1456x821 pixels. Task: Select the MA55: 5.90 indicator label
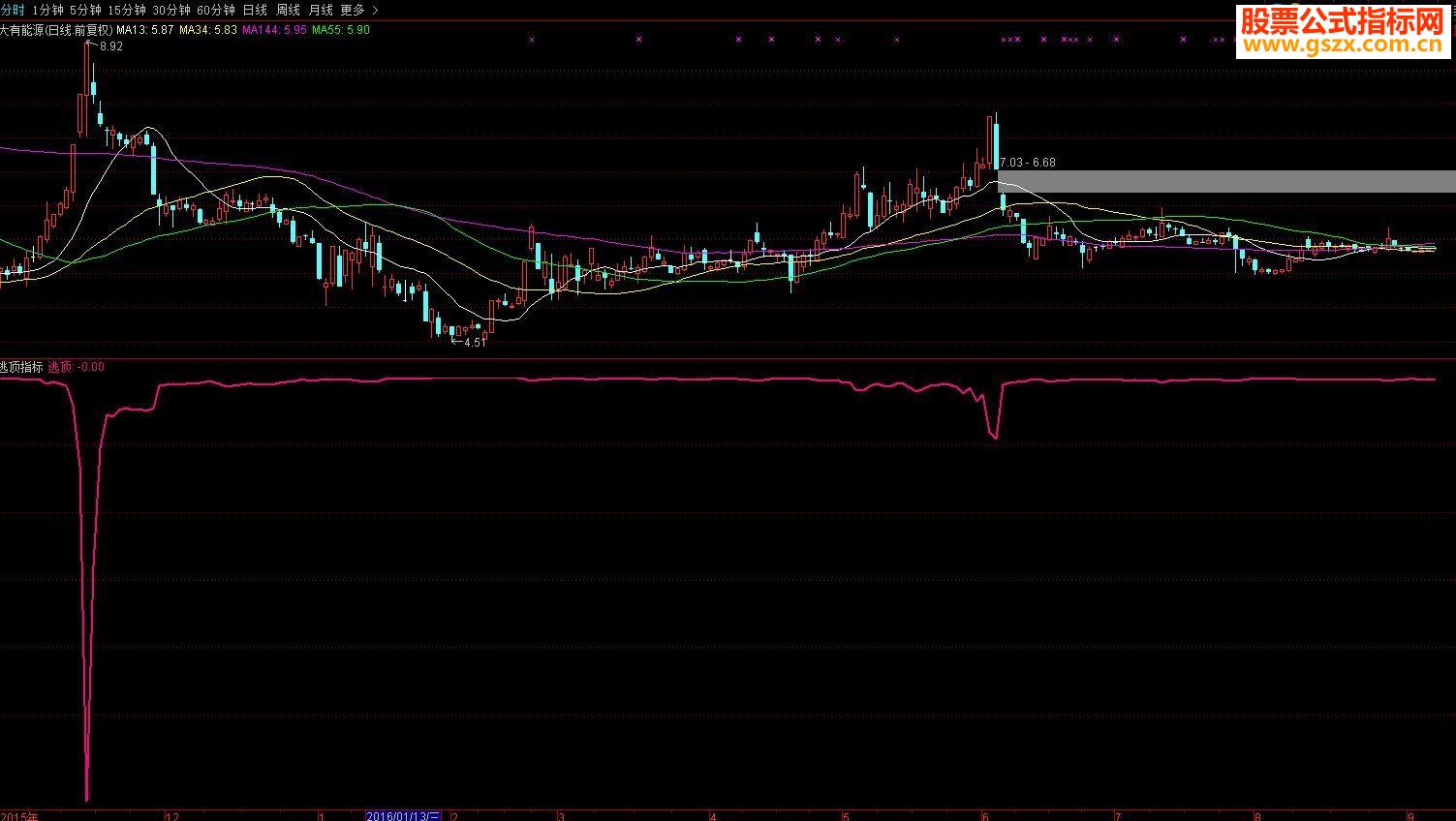340,30
